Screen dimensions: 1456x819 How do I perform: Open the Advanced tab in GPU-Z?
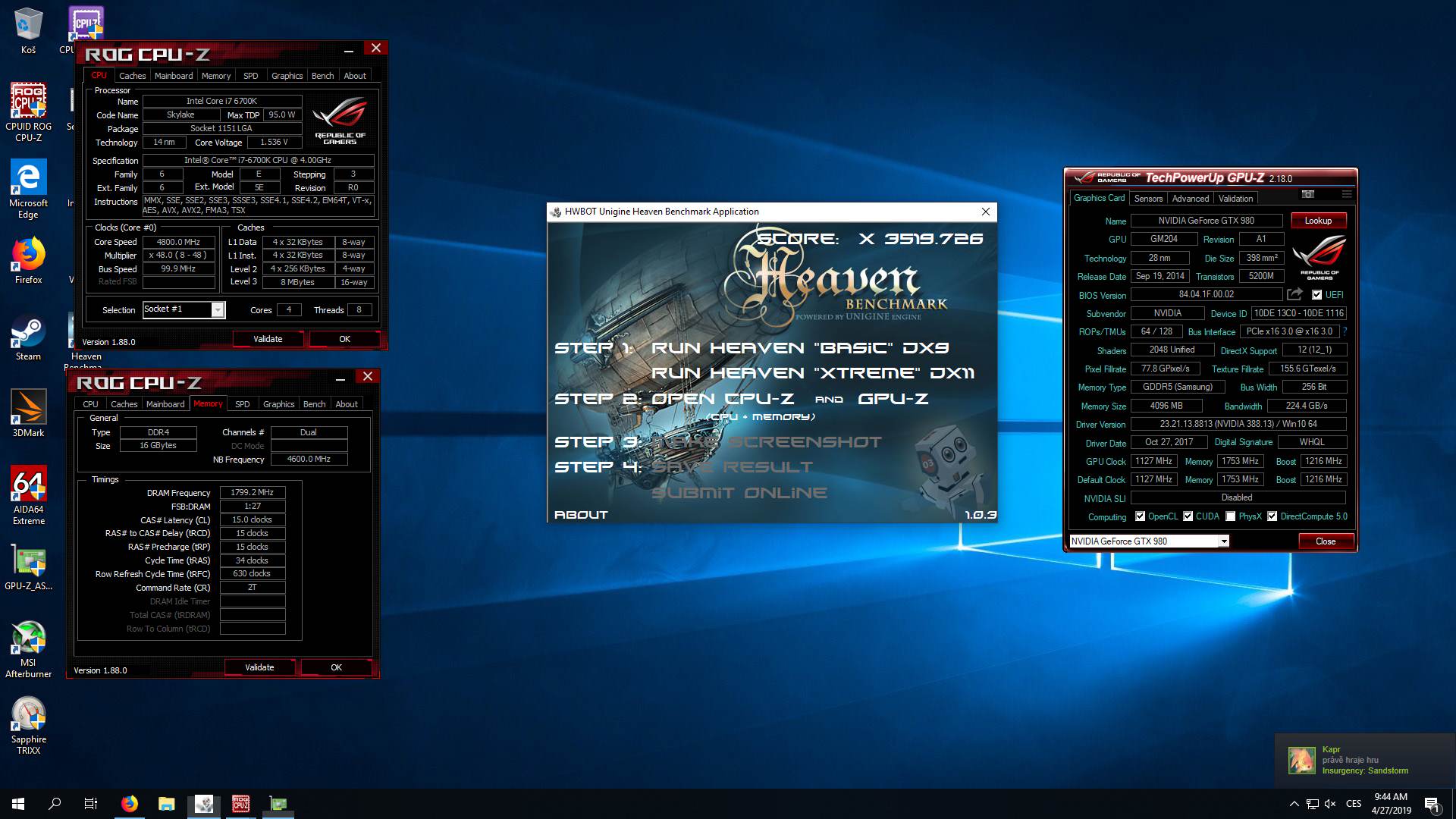click(x=1190, y=199)
